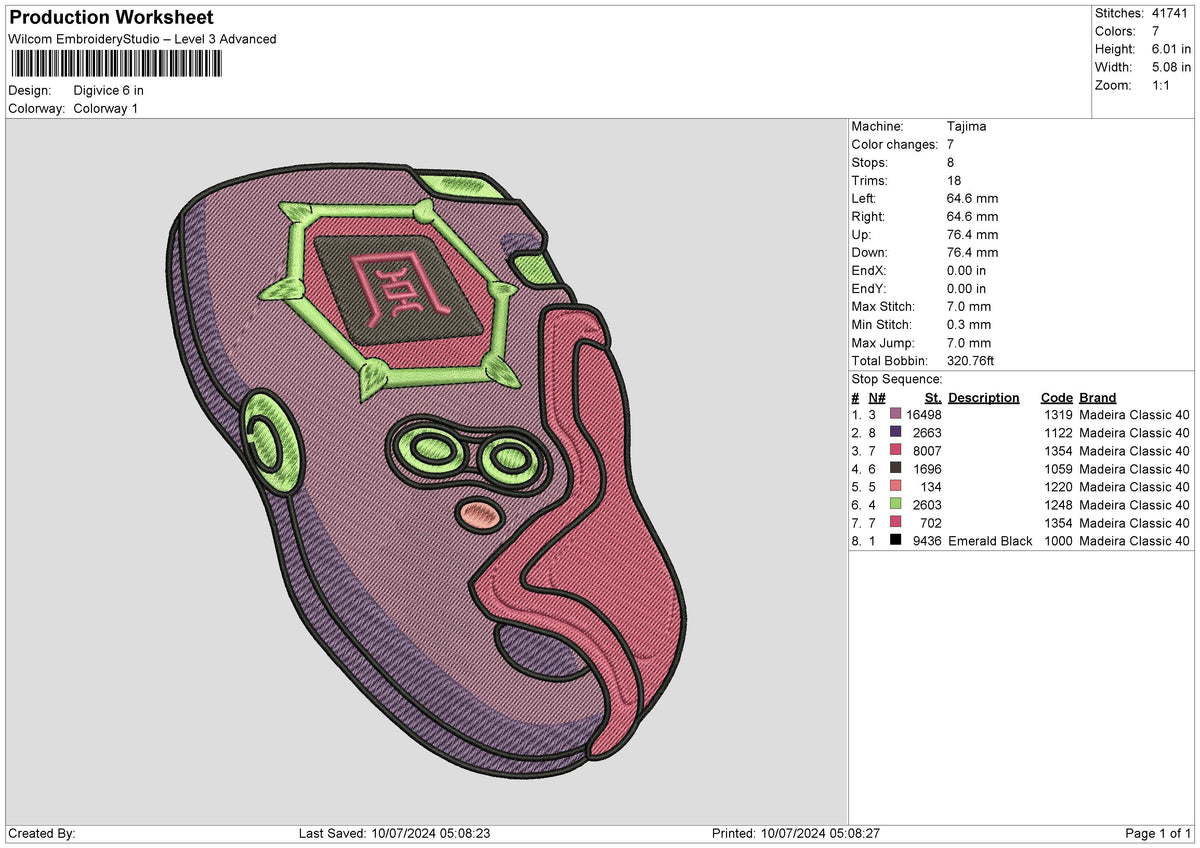Image resolution: width=1200 pixels, height=848 pixels.
Task: Click the barcode under the header
Action: pos(116,65)
